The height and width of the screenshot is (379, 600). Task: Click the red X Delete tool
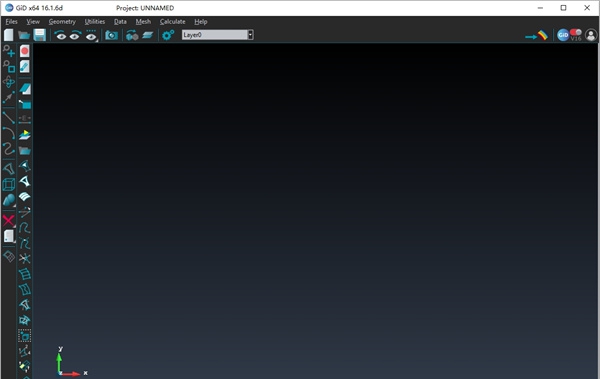(9, 221)
